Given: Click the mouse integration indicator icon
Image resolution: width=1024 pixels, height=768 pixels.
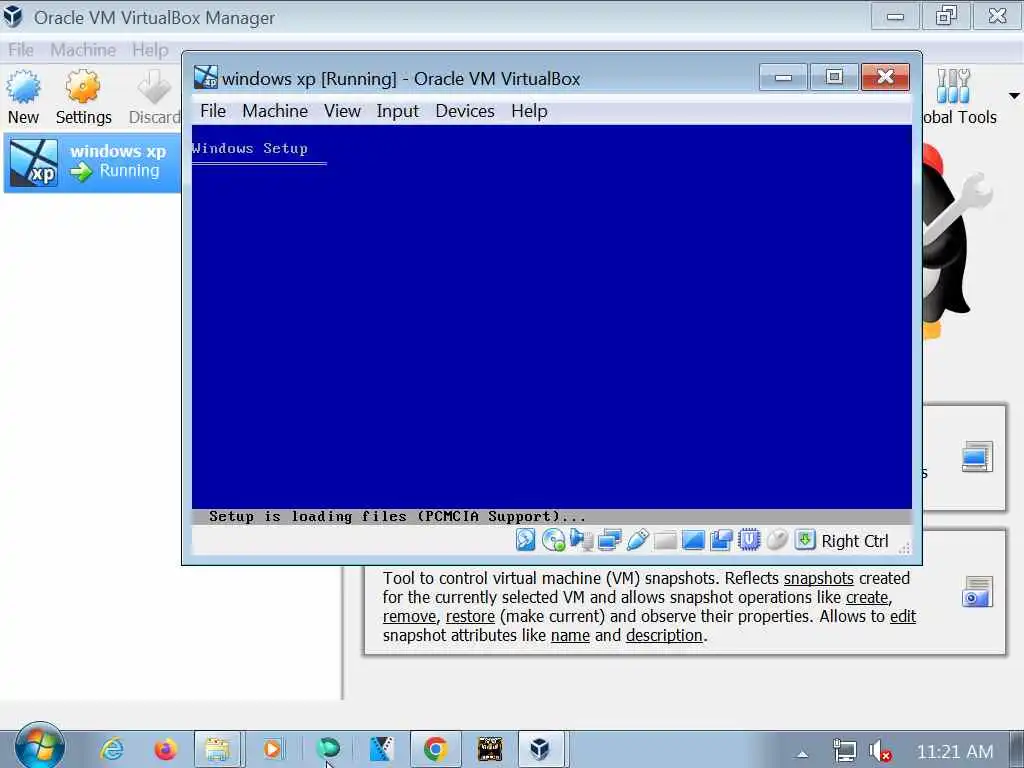Looking at the screenshot, I should point(777,541).
